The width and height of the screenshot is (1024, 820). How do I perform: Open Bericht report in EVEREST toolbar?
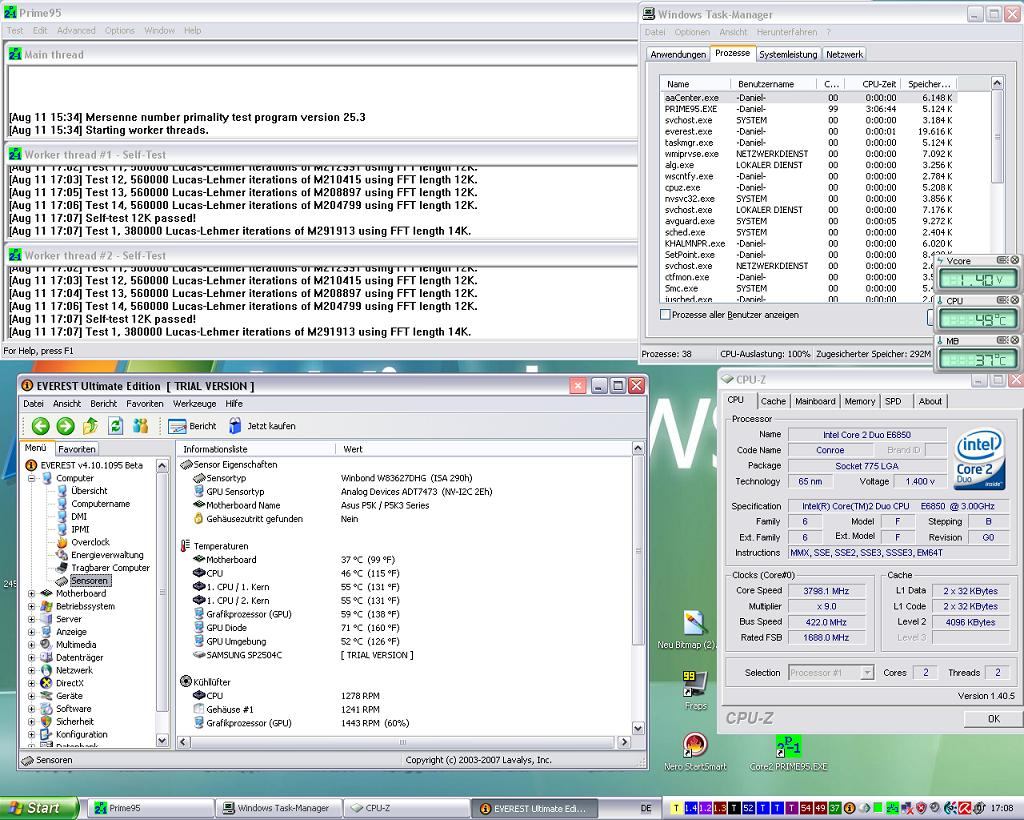tap(192, 426)
